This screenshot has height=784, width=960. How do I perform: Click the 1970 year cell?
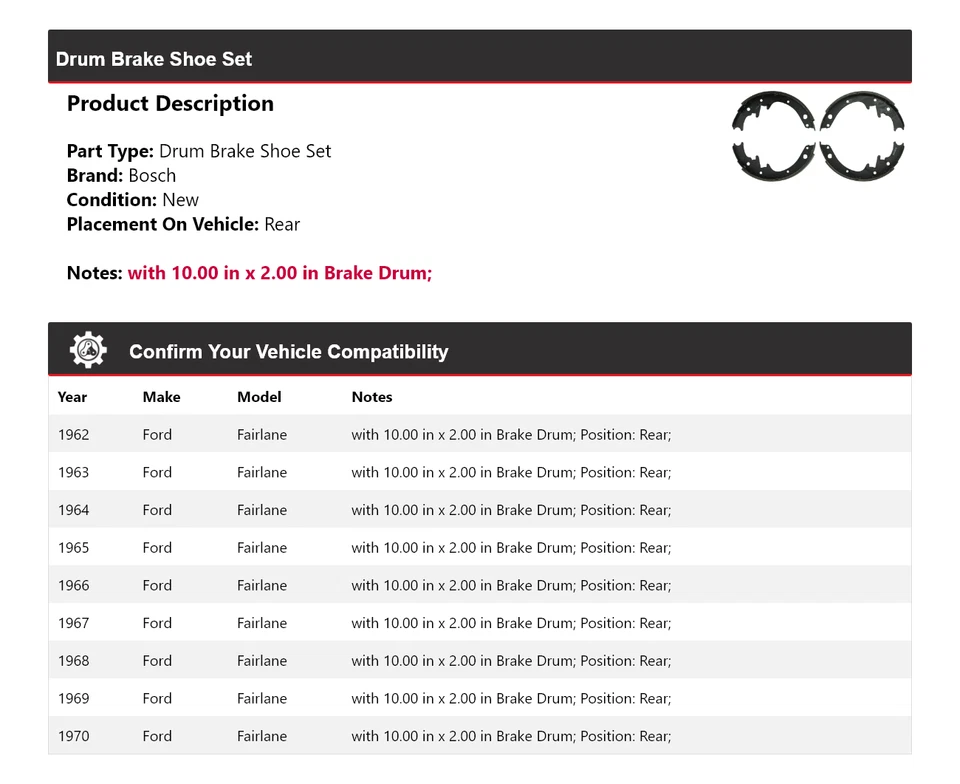click(73, 736)
